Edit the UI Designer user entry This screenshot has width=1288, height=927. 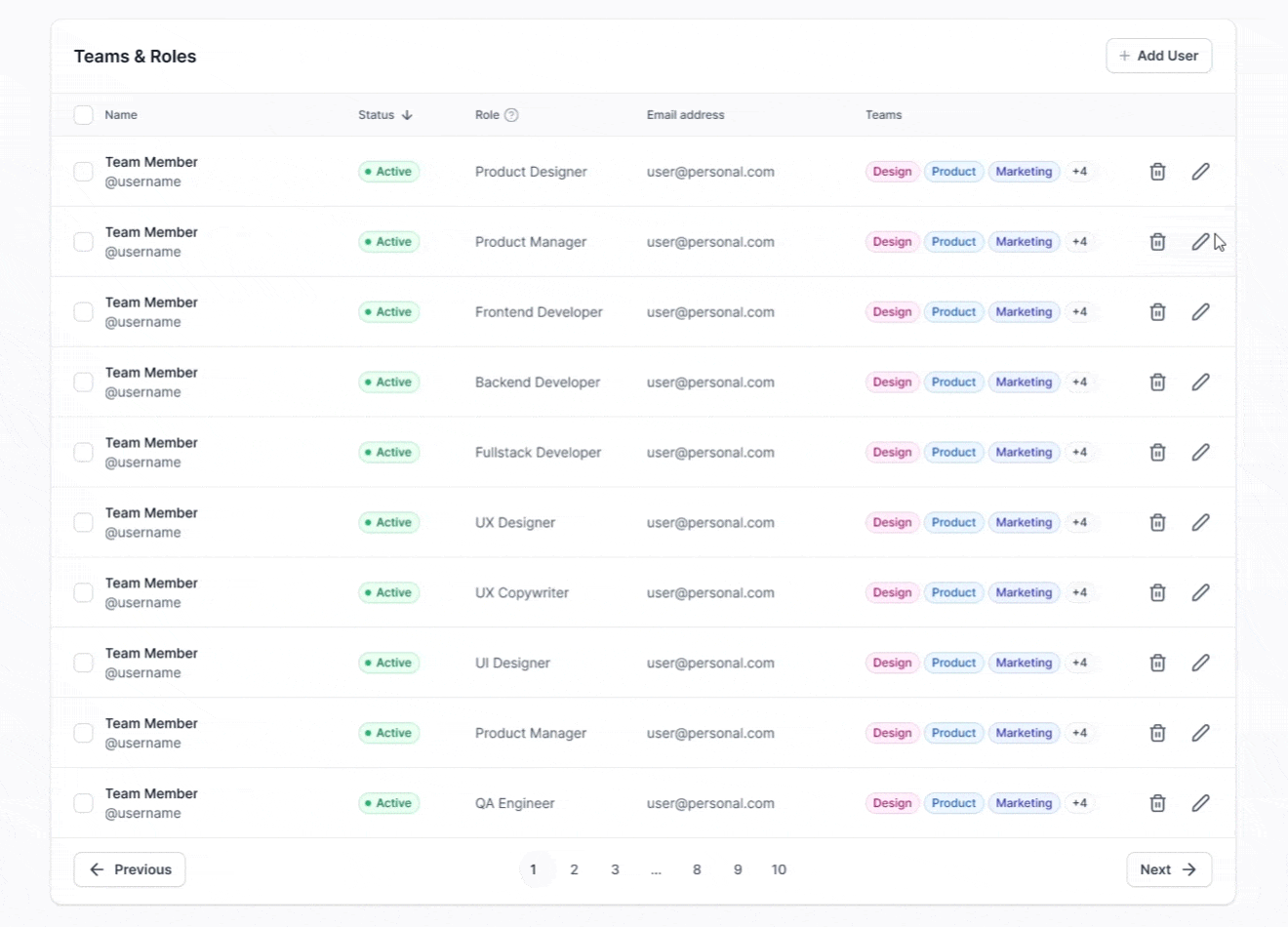[1200, 664]
